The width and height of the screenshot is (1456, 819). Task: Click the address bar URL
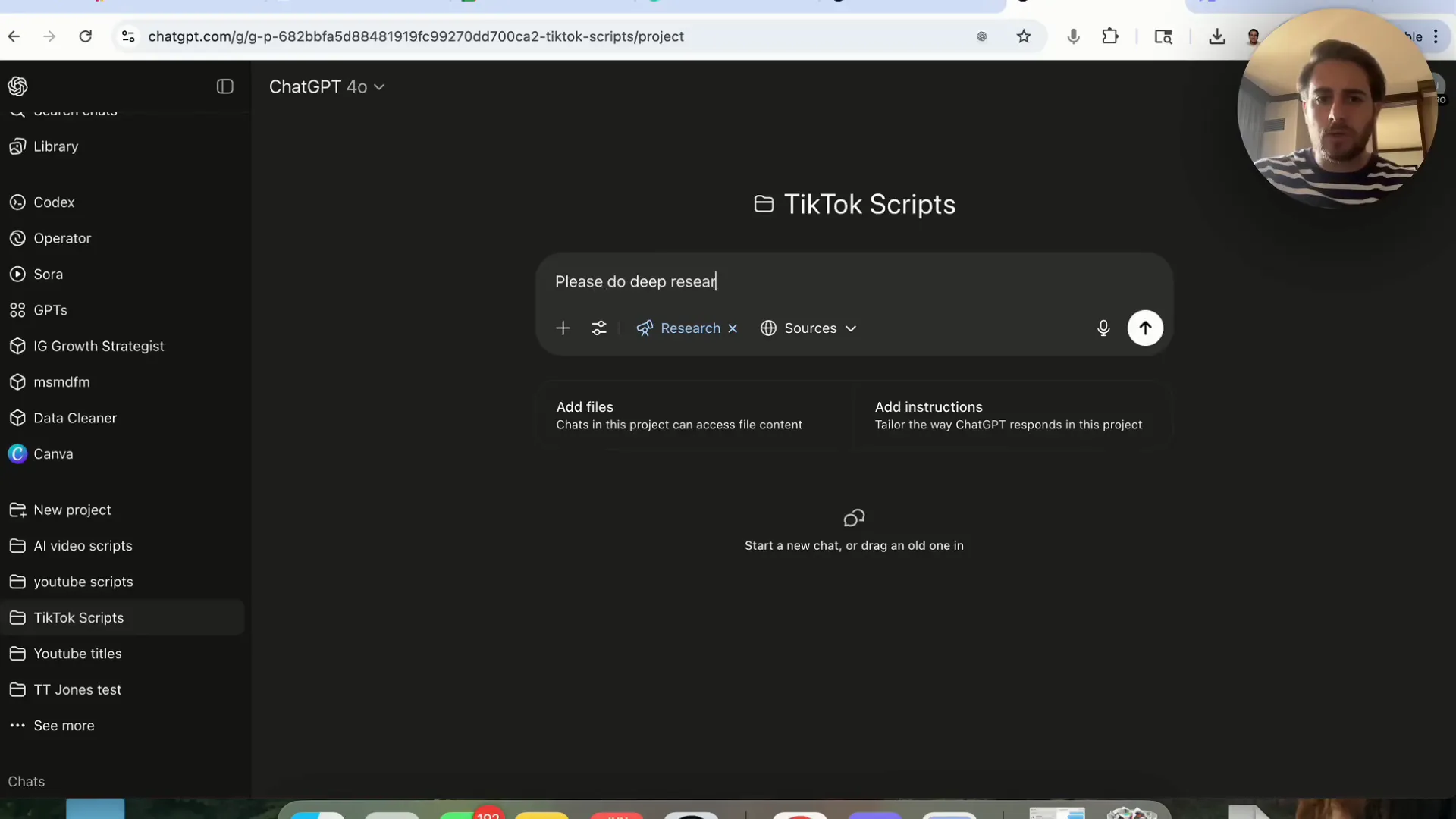pos(416,36)
